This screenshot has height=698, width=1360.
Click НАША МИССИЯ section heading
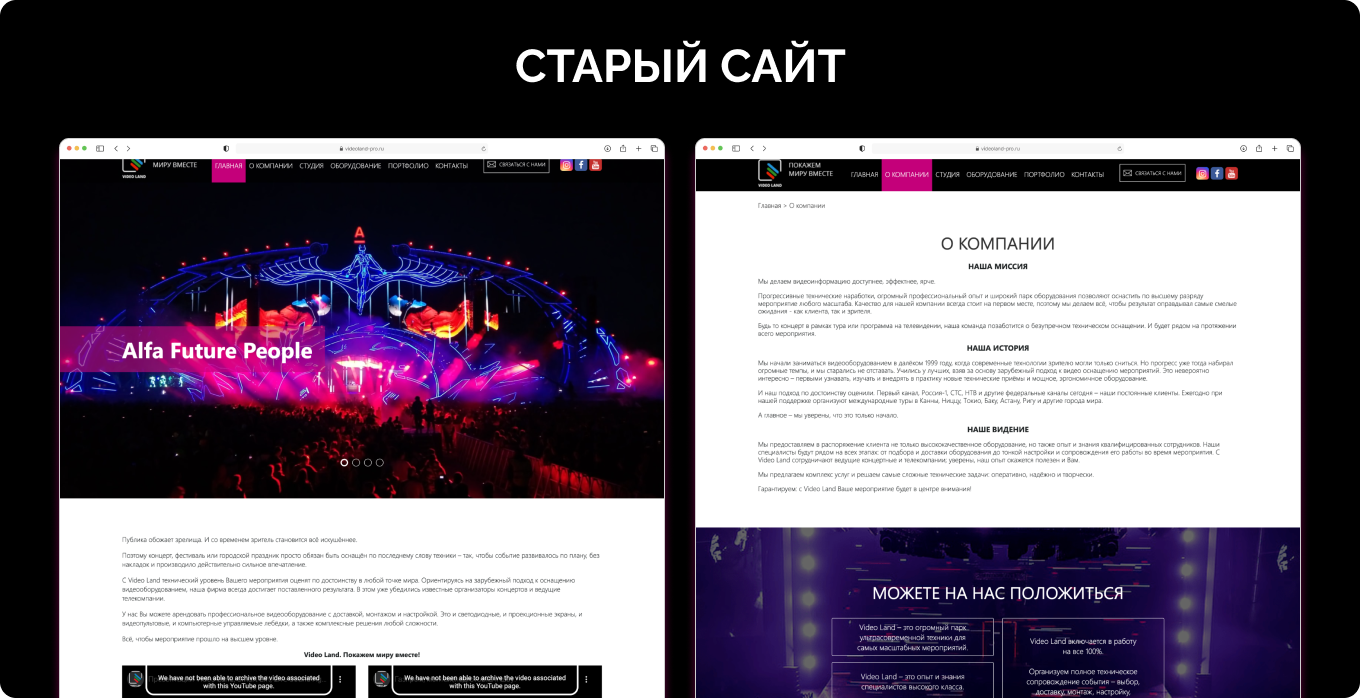coord(997,267)
